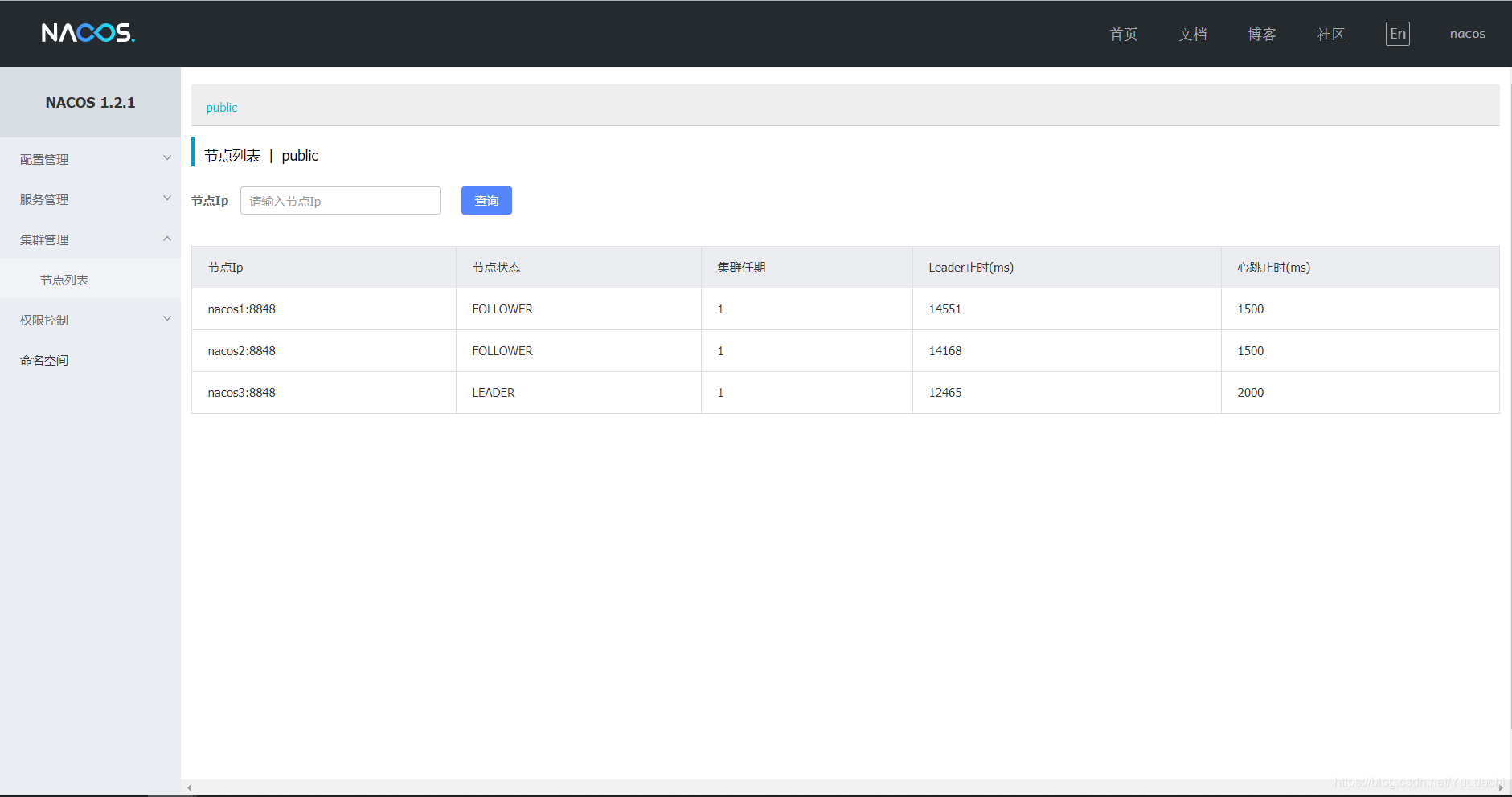Open the 命名空间 menu item
Viewport: 1512px width, 797px height.
[x=90, y=360]
